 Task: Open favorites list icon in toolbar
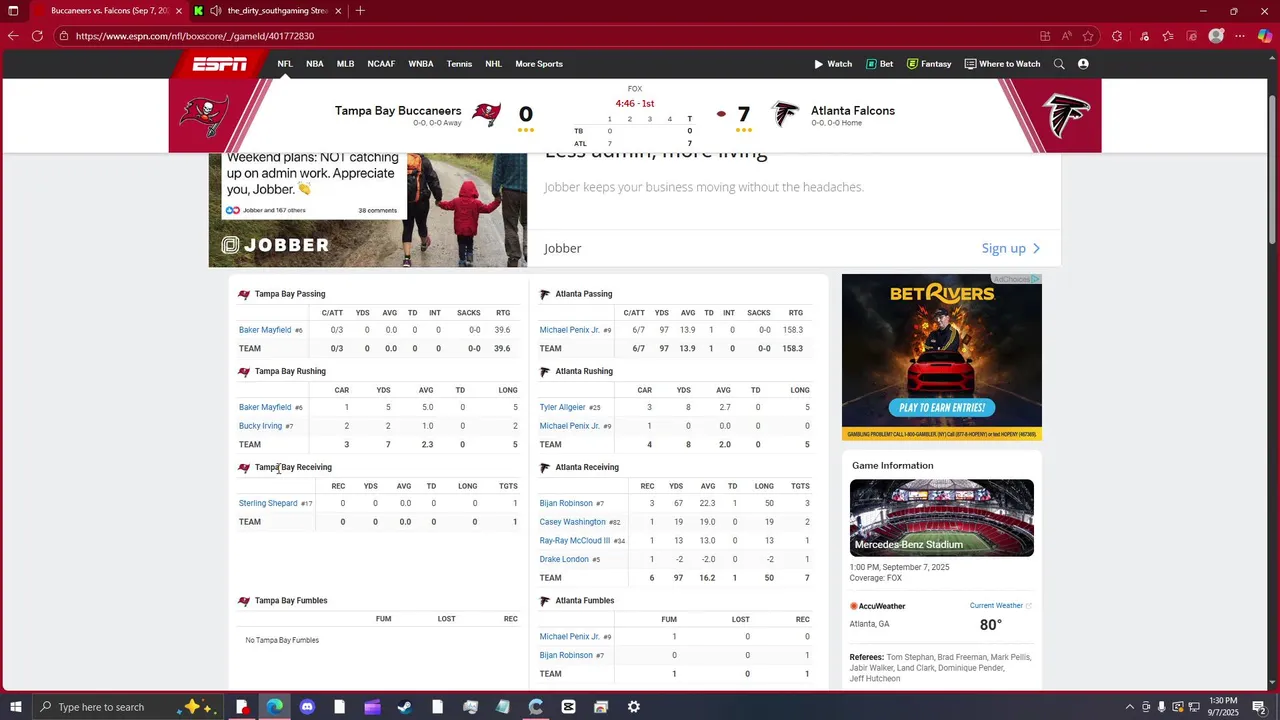point(1168,36)
